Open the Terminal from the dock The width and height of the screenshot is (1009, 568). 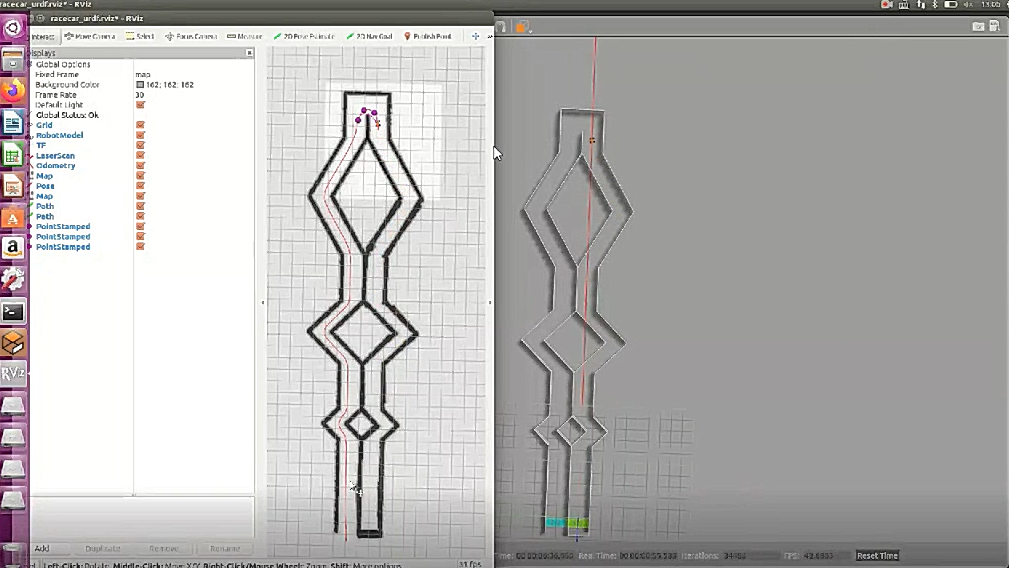click(x=13, y=311)
